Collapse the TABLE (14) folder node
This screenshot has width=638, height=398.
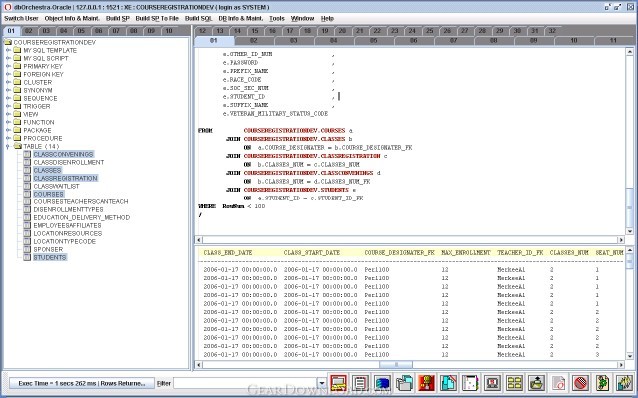(x=8, y=146)
